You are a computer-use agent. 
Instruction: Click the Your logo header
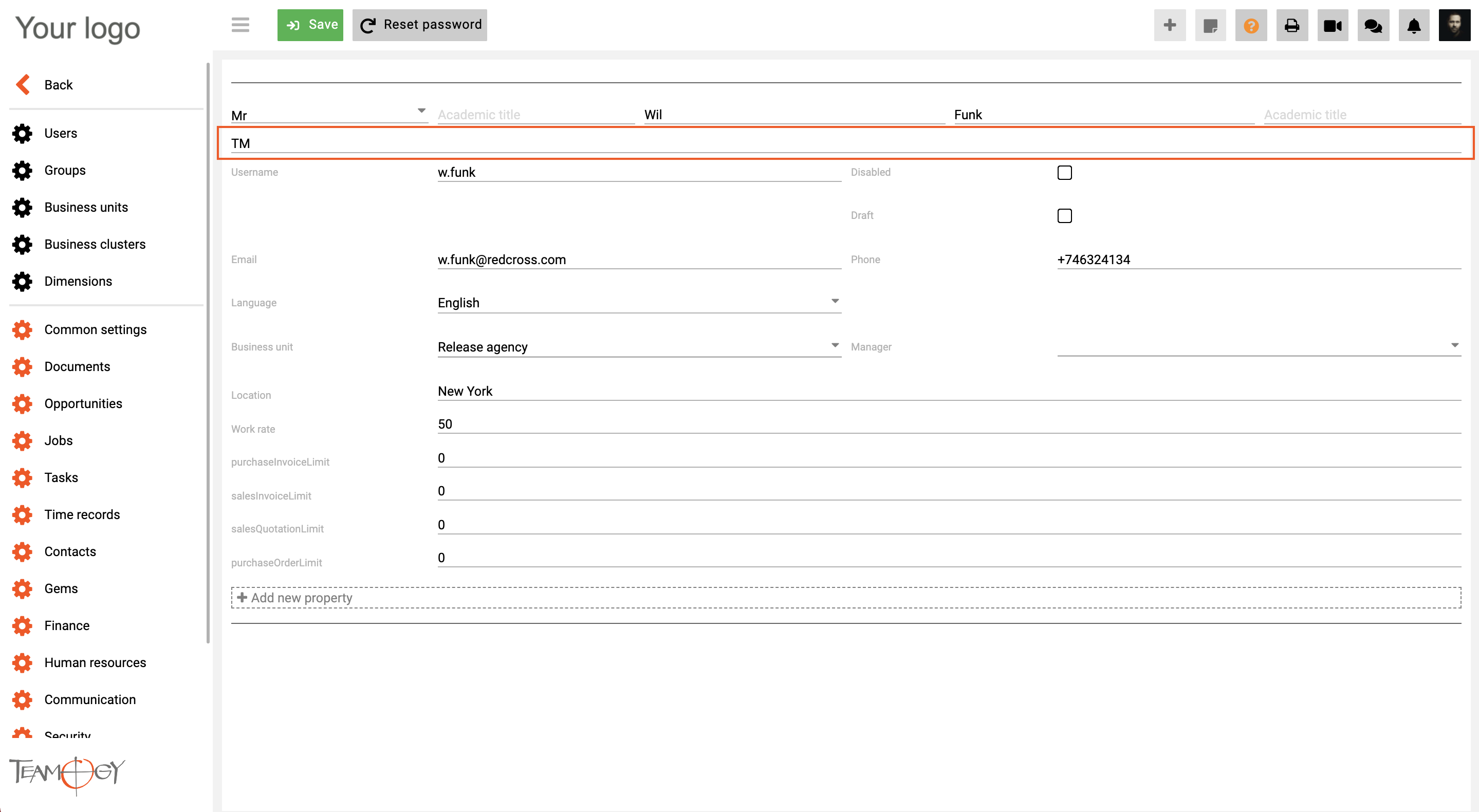(78, 29)
